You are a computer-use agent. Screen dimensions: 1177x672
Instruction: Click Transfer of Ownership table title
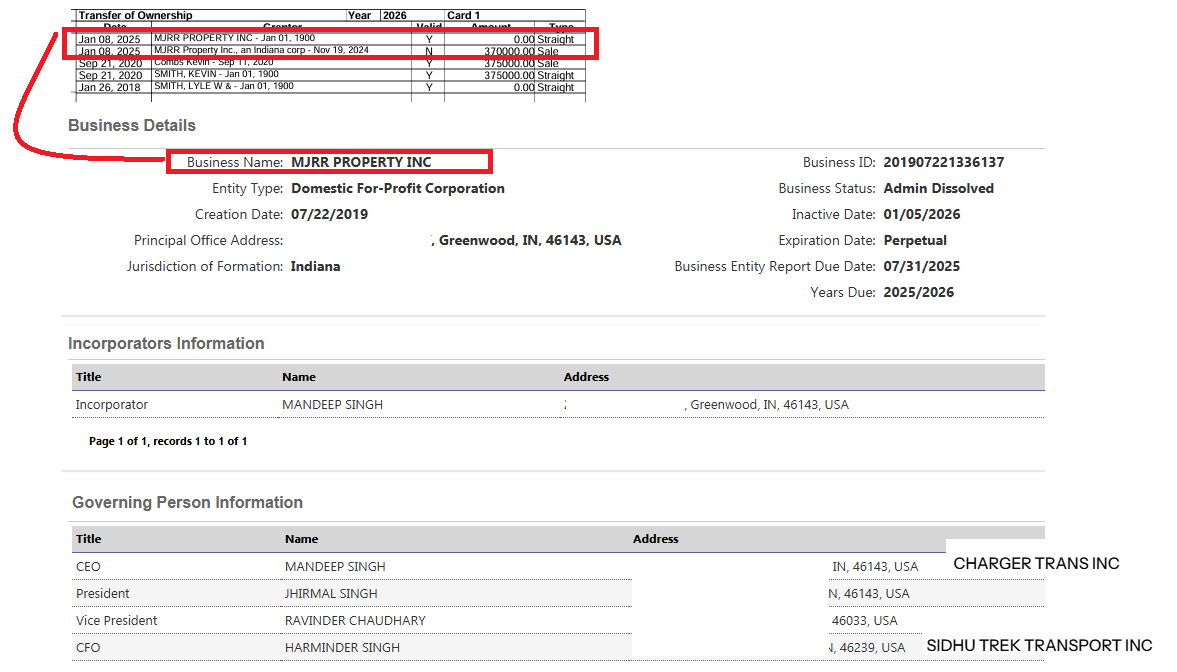click(135, 15)
